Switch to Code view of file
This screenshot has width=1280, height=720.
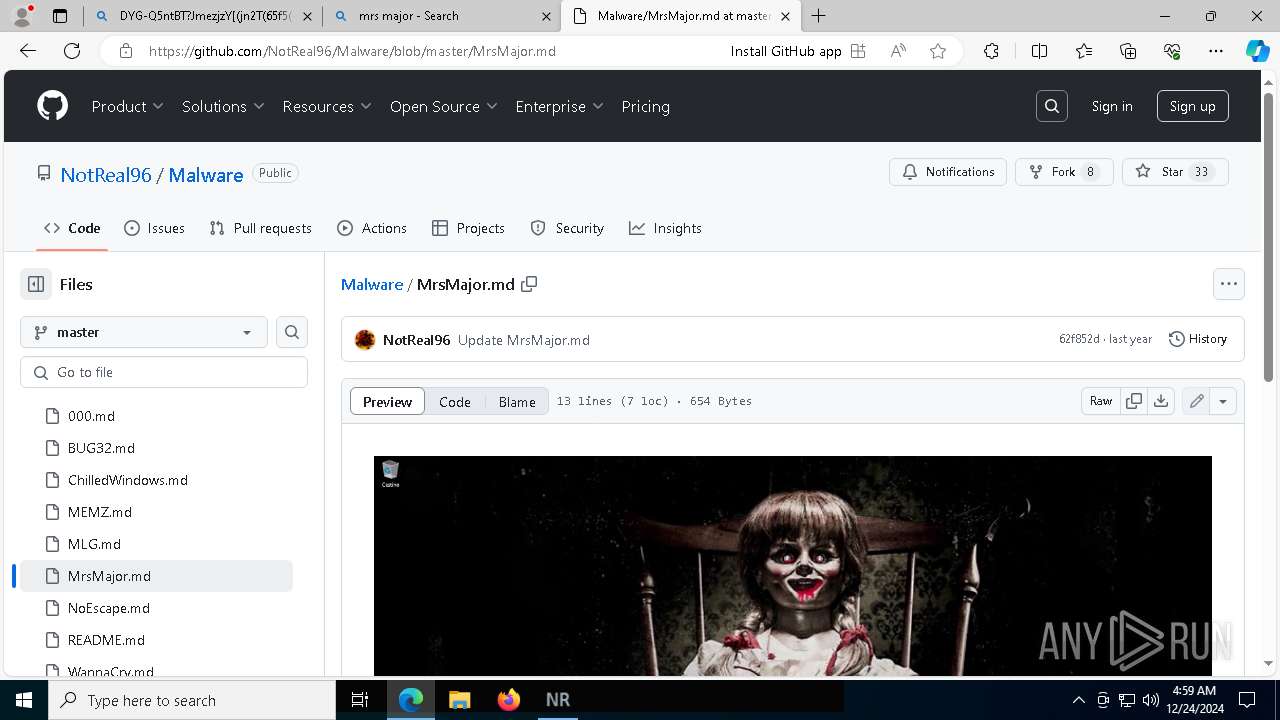pyautogui.click(x=455, y=401)
